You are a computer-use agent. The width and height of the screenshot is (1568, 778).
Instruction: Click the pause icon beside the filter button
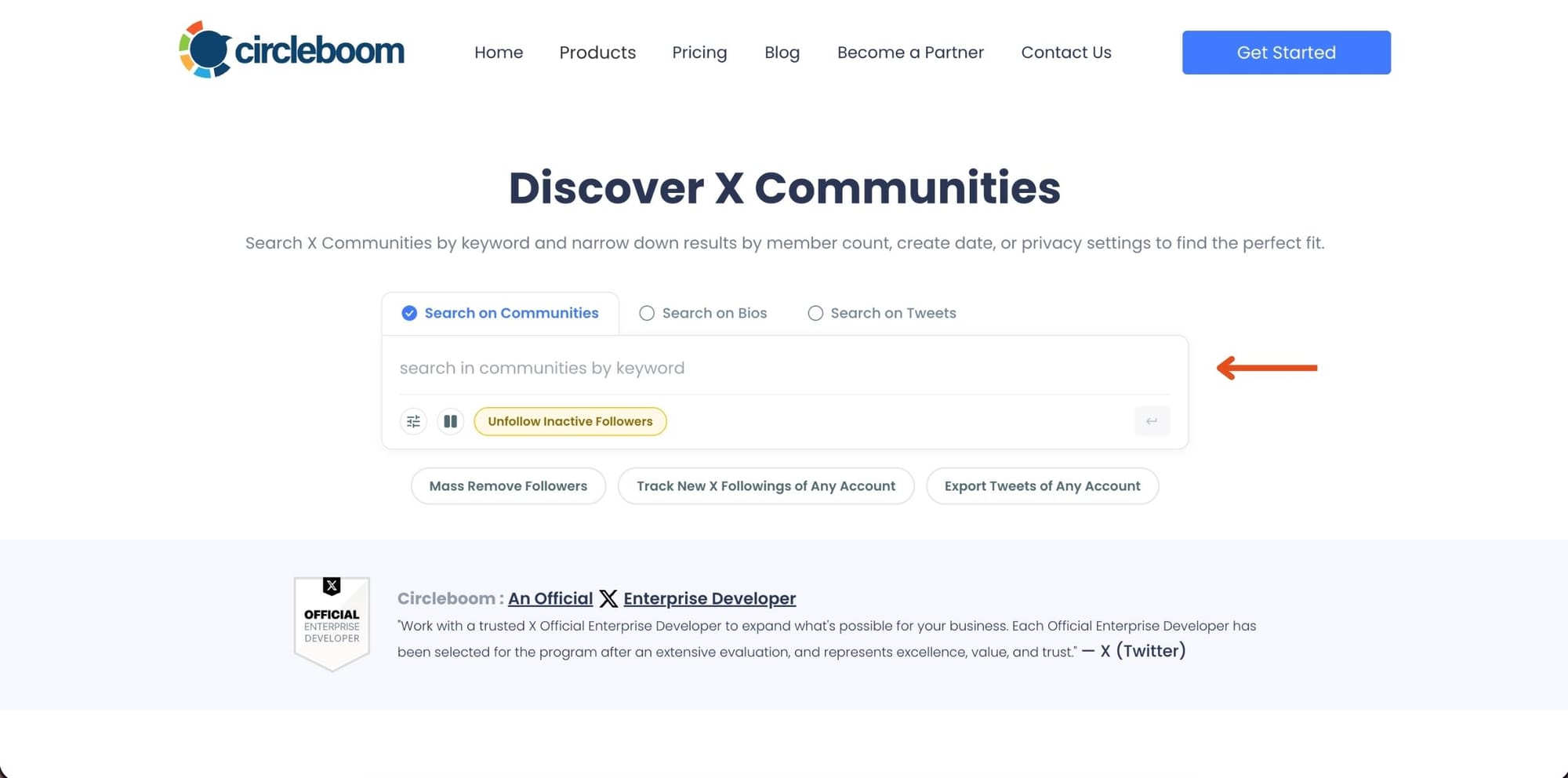tap(450, 421)
